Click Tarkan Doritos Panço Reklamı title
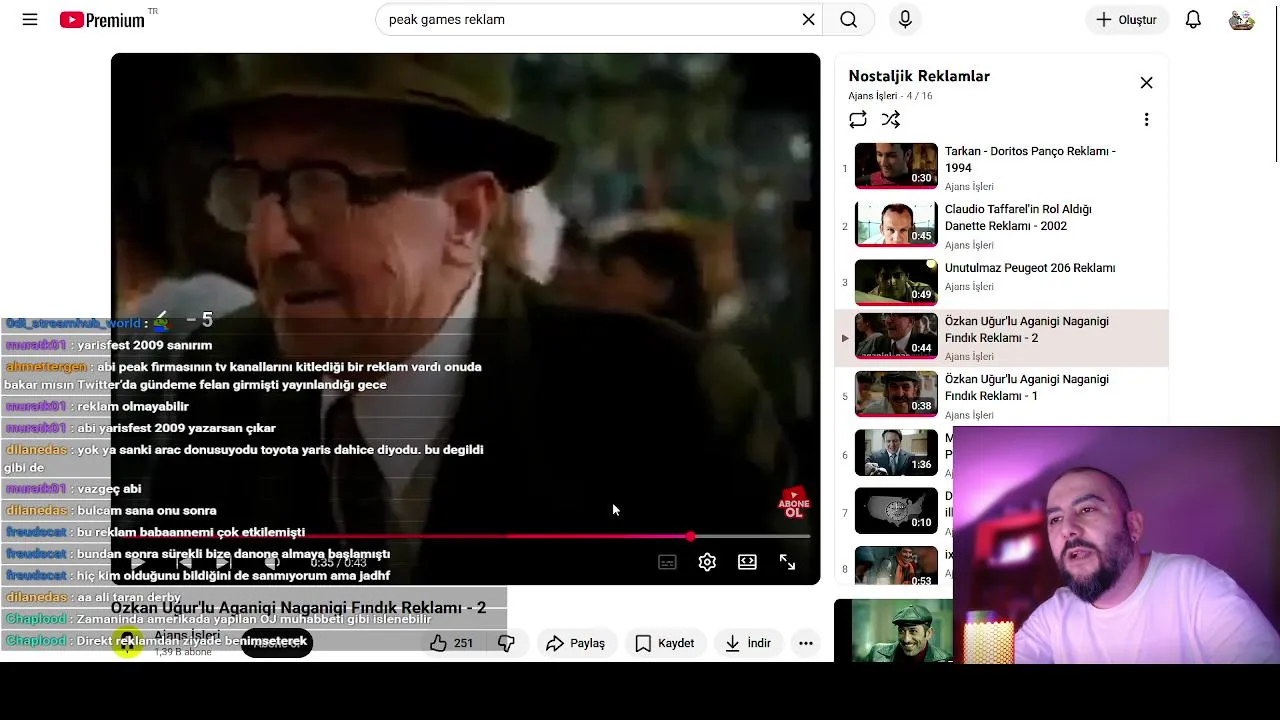Screen dimensions: 1280x720 coord(1030,159)
